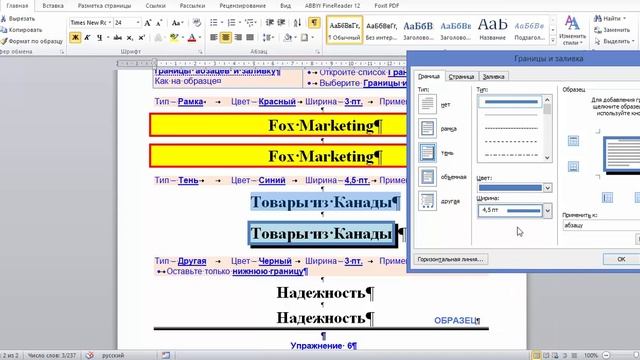The height and width of the screenshot is (360, 640).
Task: Open Применить к (apply to) combo box
Action: point(601,225)
